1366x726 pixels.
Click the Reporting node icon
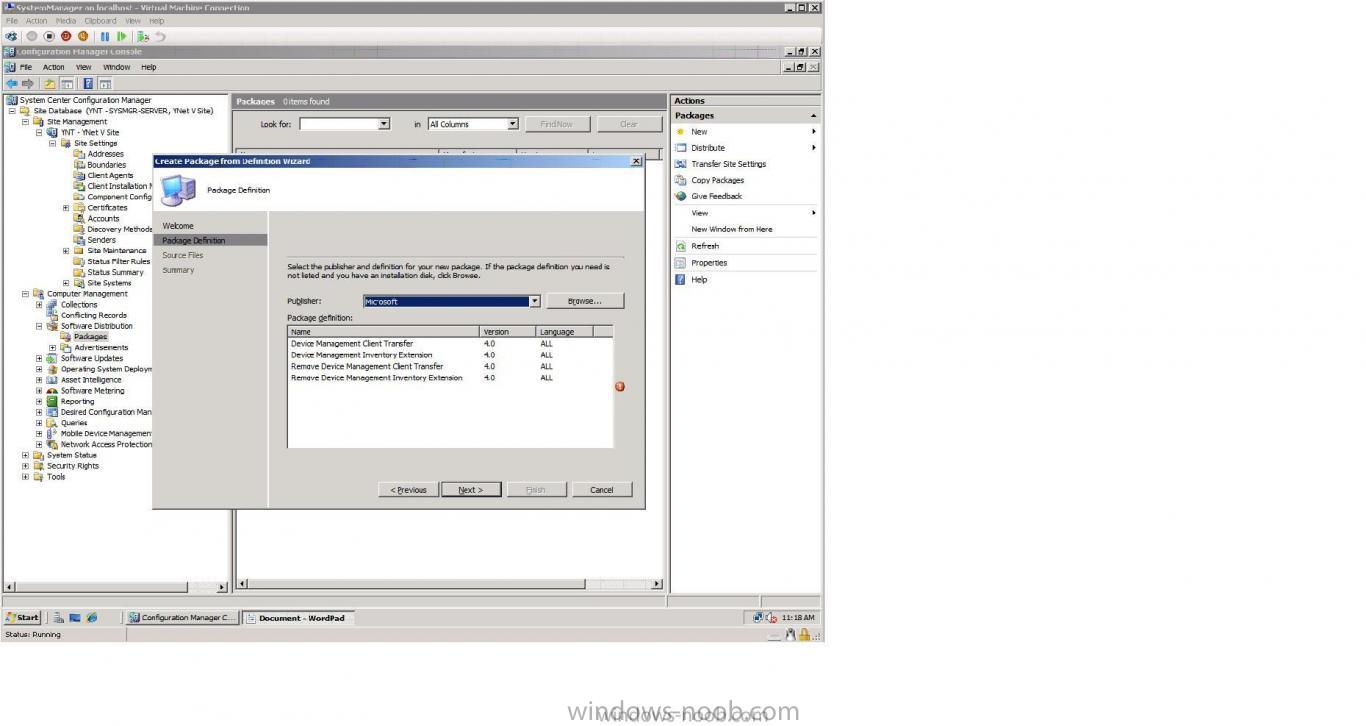(53, 401)
